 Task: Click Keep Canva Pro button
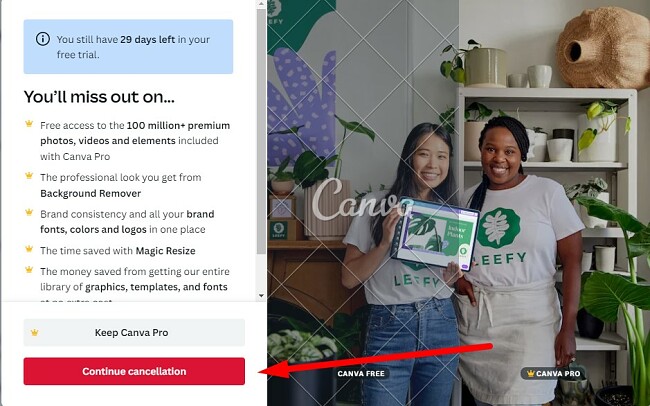(x=134, y=333)
